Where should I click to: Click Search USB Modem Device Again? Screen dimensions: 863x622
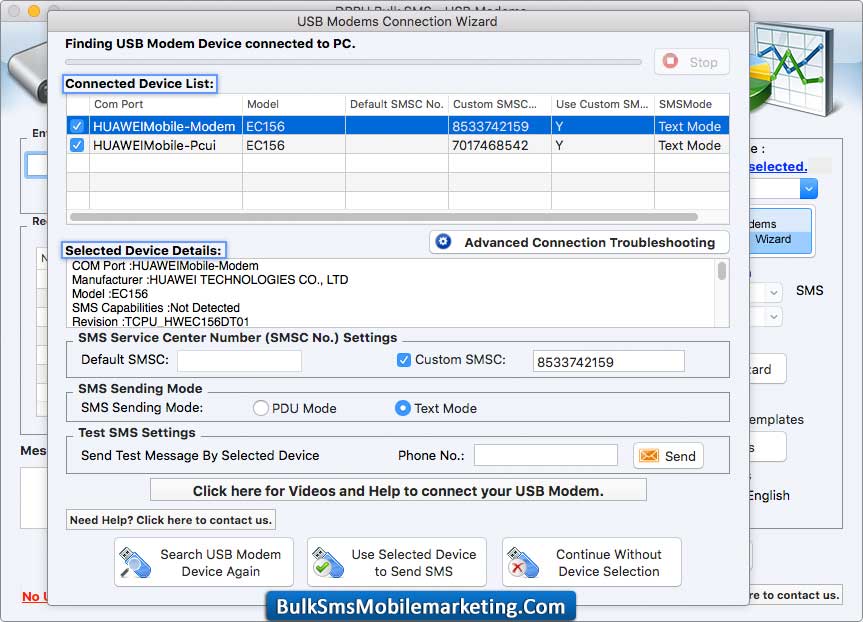pyautogui.click(x=204, y=562)
